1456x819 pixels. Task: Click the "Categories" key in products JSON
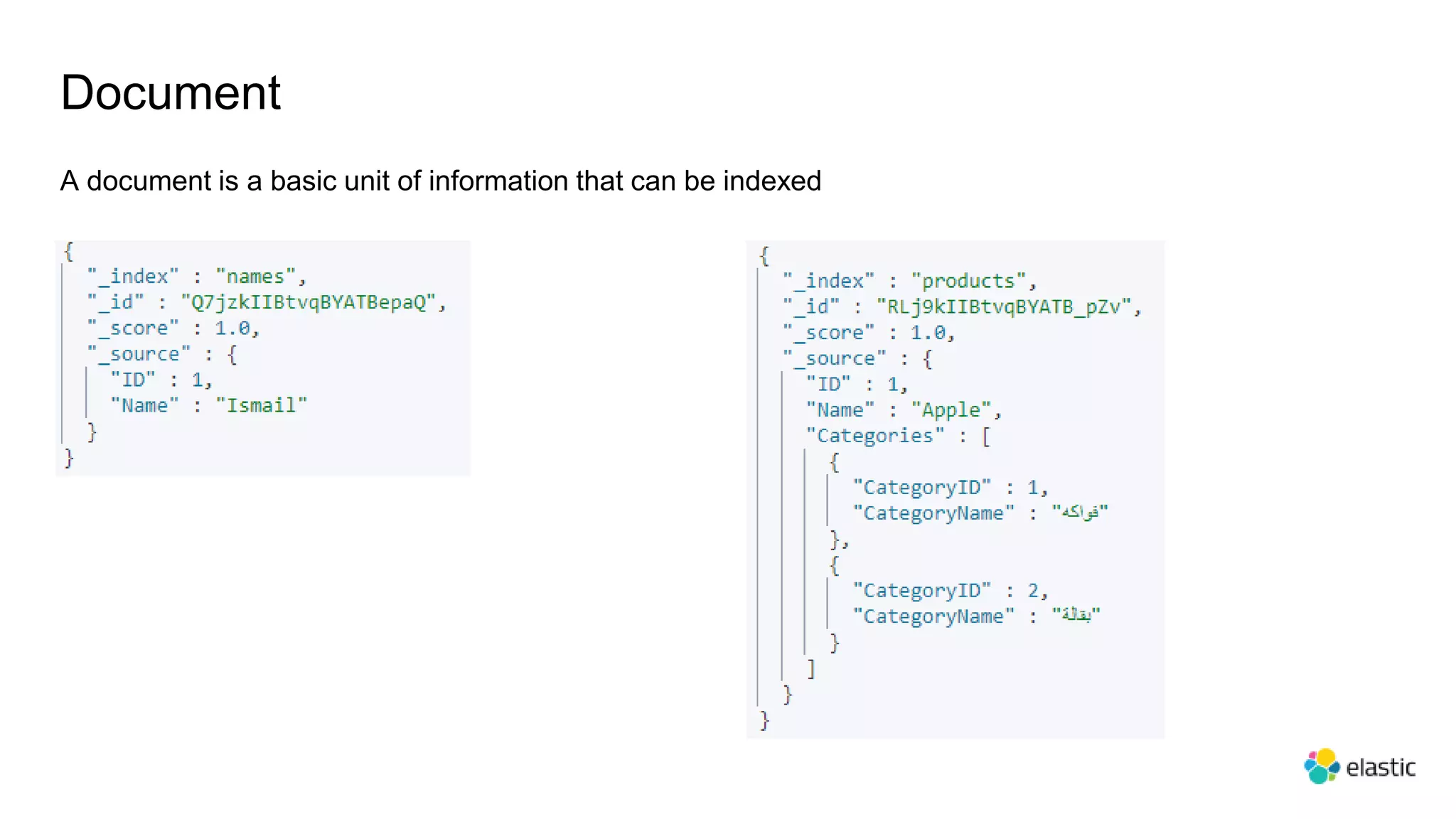tap(875, 435)
